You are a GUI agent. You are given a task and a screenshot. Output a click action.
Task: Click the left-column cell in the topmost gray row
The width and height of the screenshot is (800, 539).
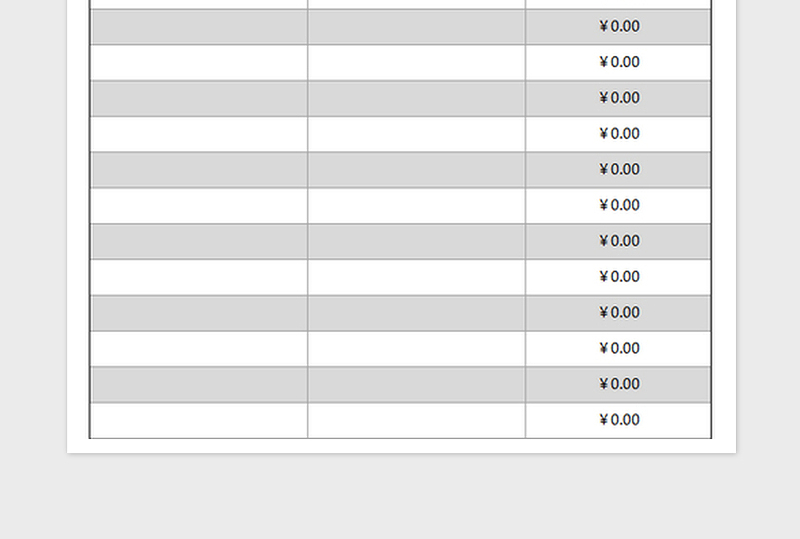199,27
